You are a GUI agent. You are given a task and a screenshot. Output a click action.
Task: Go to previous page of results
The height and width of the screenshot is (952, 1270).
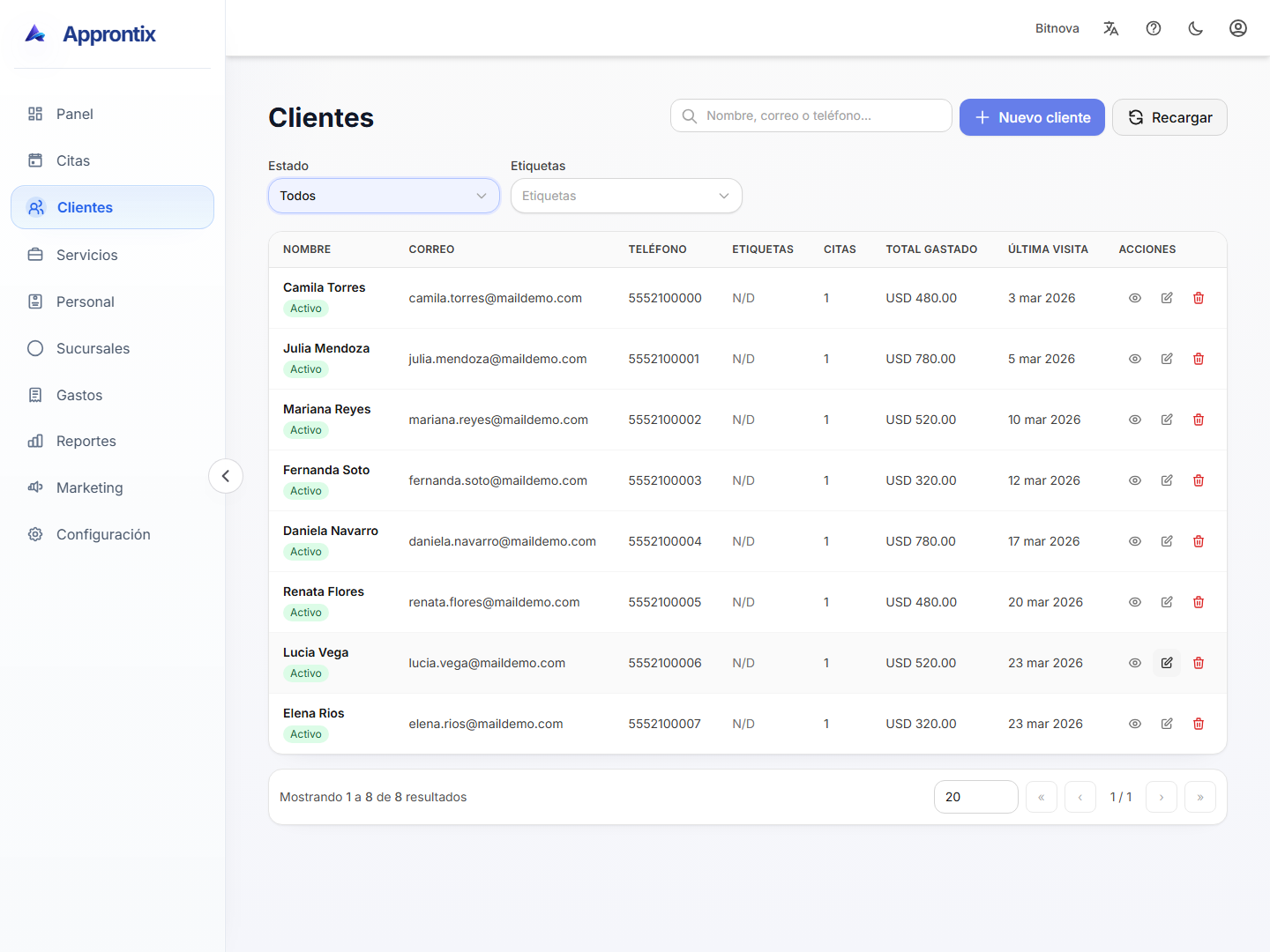click(x=1080, y=797)
